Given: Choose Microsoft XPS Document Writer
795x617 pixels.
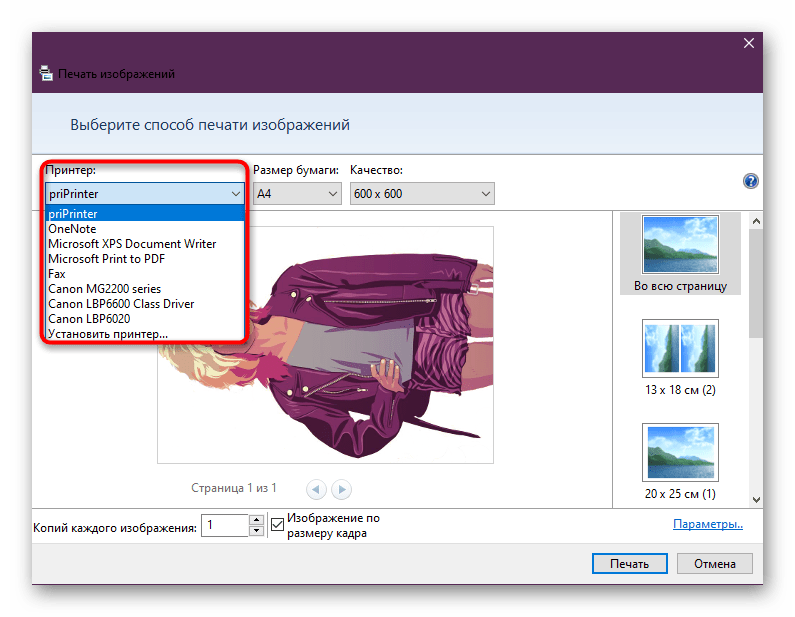Looking at the screenshot, I should pyautogui.click(x=145, y=244).
